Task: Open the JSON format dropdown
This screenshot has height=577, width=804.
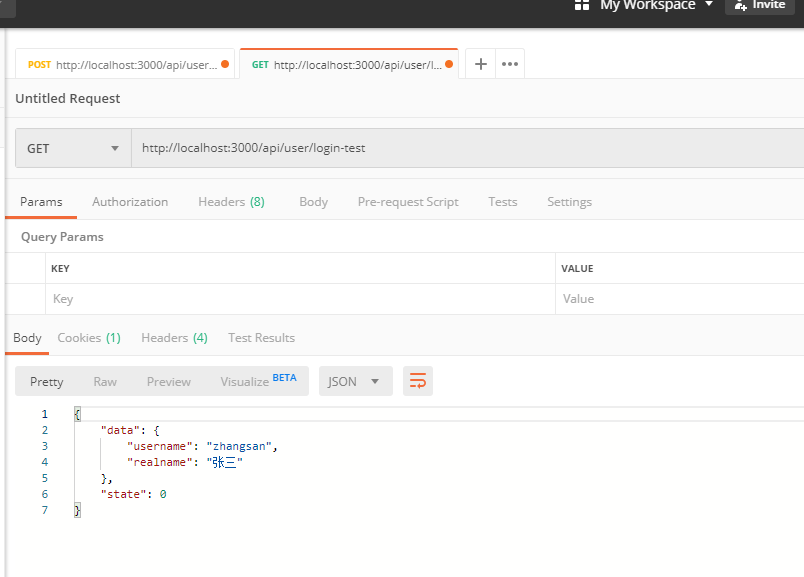Action: (x=354, y=381)
